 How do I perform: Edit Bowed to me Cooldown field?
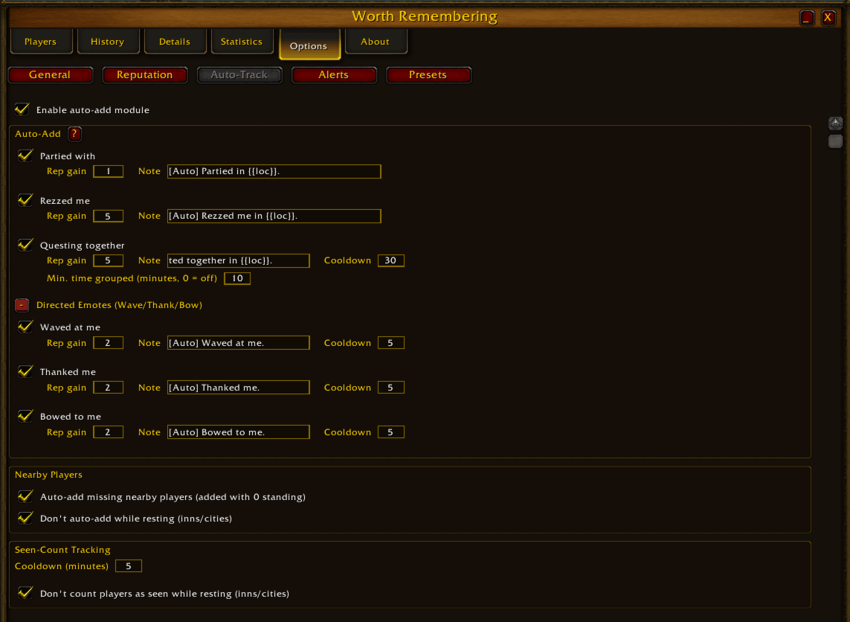point(391,432)
